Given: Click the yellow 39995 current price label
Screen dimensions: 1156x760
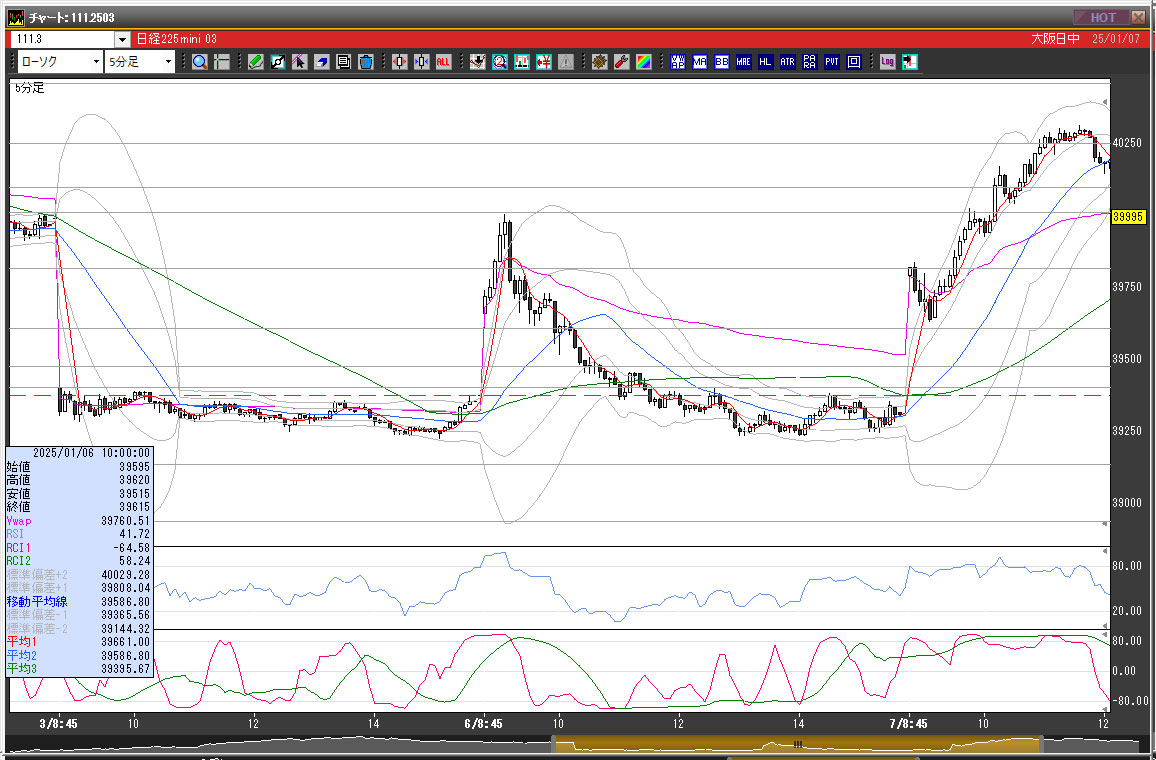Looking at the screenshot, I should coord(1128,217).
